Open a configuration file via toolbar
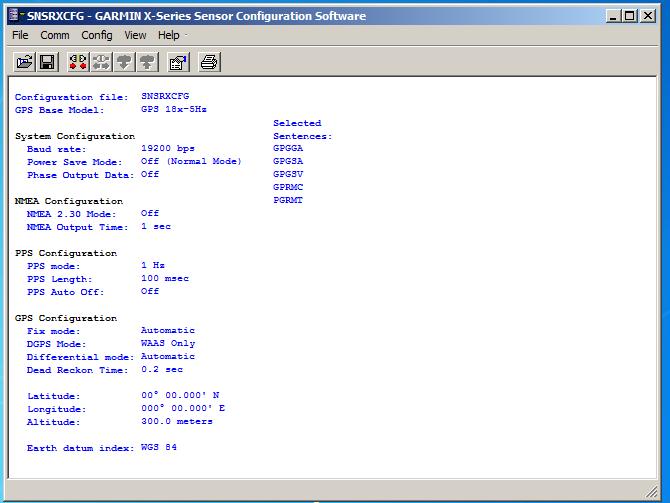The width and height of the screenshot is (670, 503). click(x=24, y=62)
